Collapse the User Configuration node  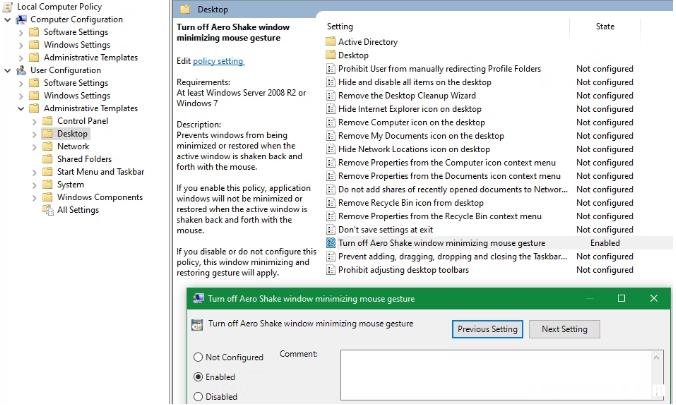coord(7,70)
